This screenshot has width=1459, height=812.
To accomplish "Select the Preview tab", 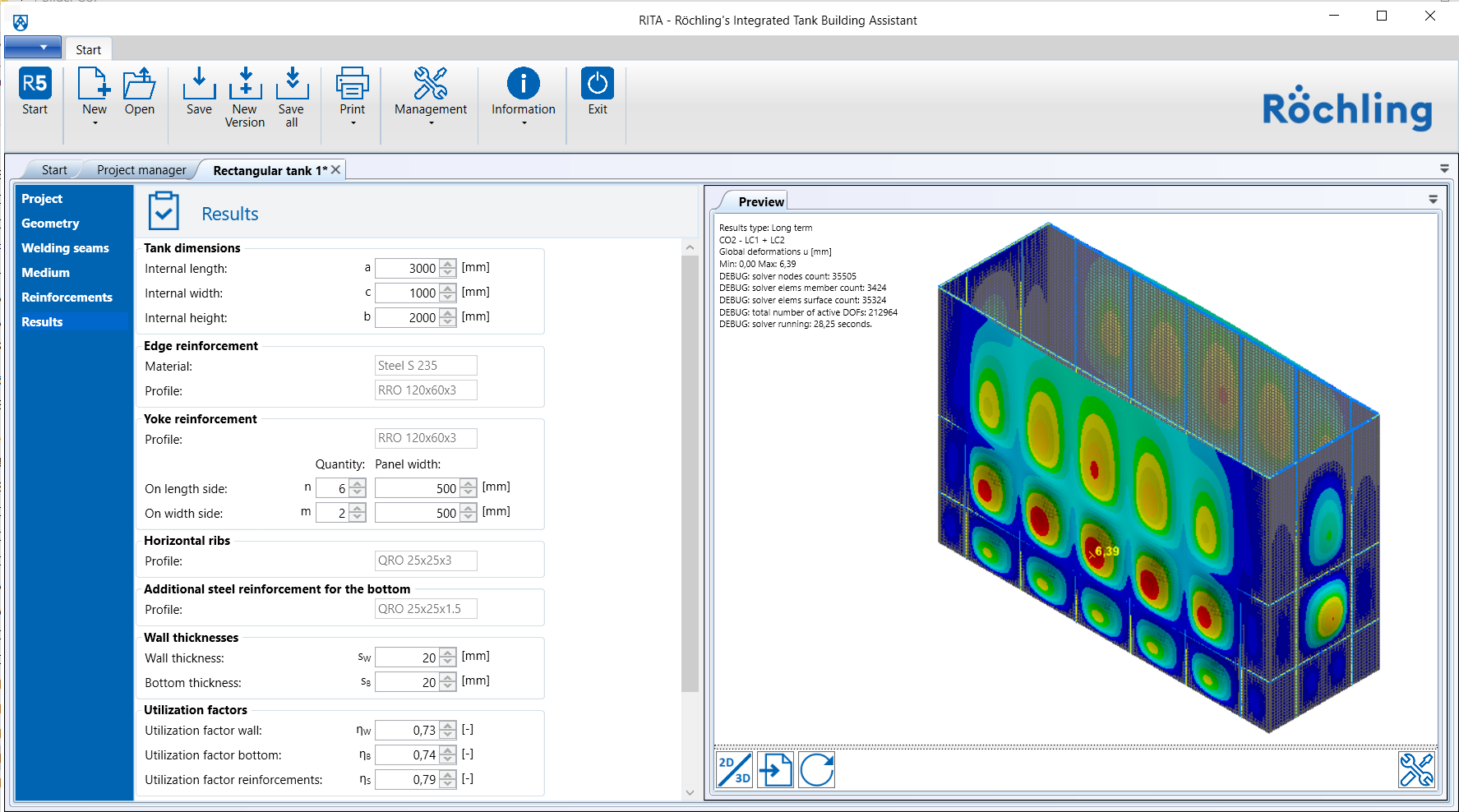I will [x=761, y=201].
